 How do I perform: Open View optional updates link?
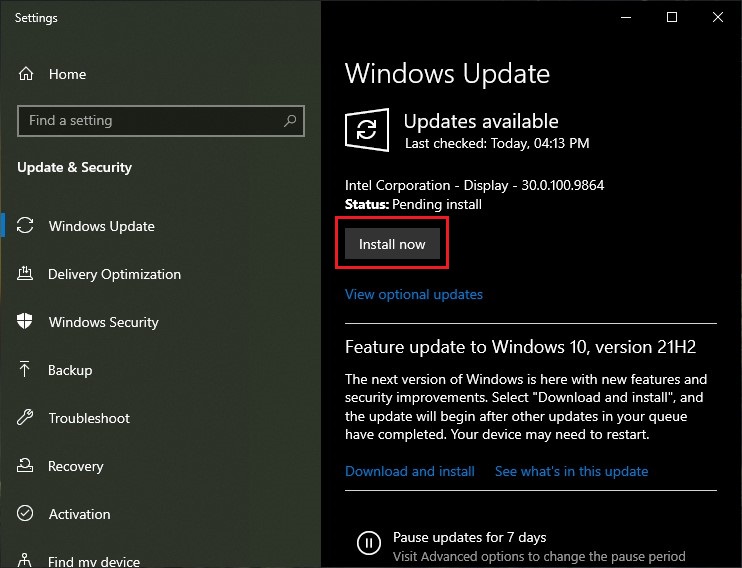click(x=414, y=294)
